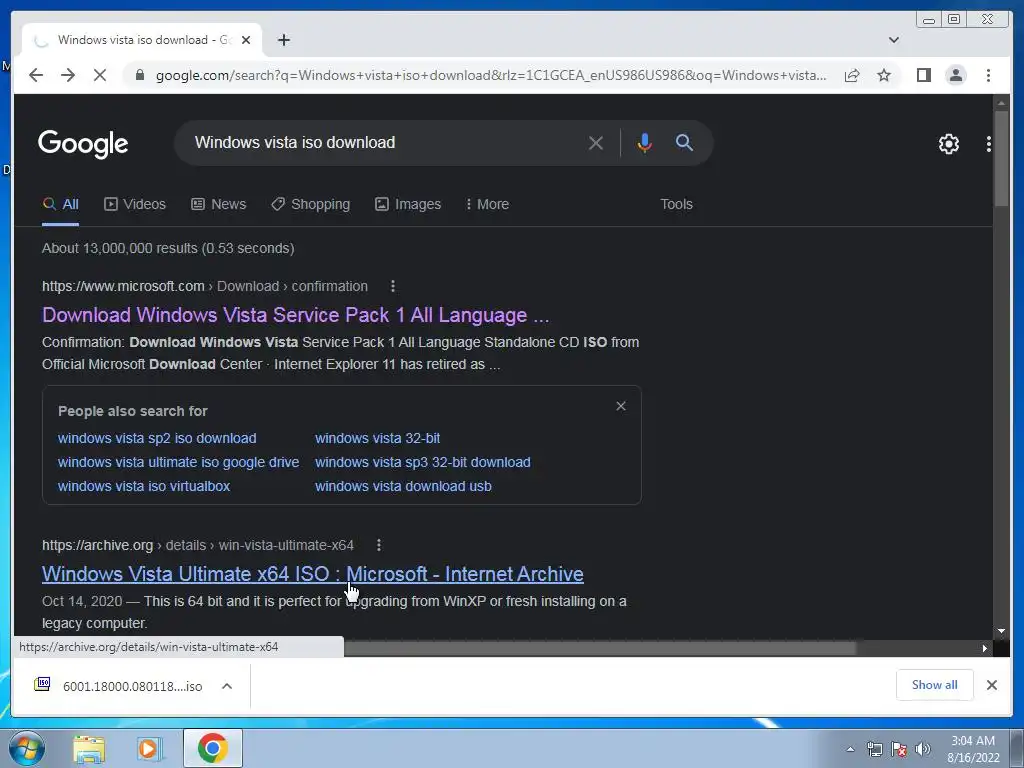The height and width of the screenshot is (768, 1024).
Task: Select the All results tab
Action: click(x=61, y=204)
